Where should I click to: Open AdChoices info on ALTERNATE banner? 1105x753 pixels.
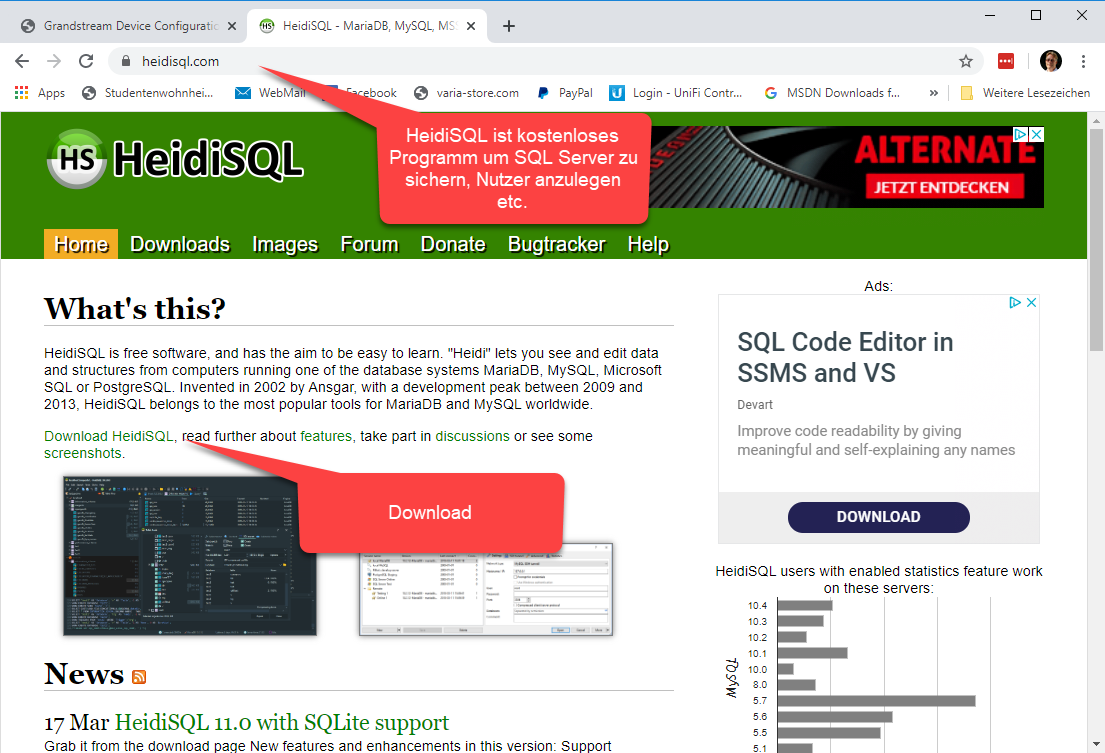pyautogui.click(x=1020, y=134)
